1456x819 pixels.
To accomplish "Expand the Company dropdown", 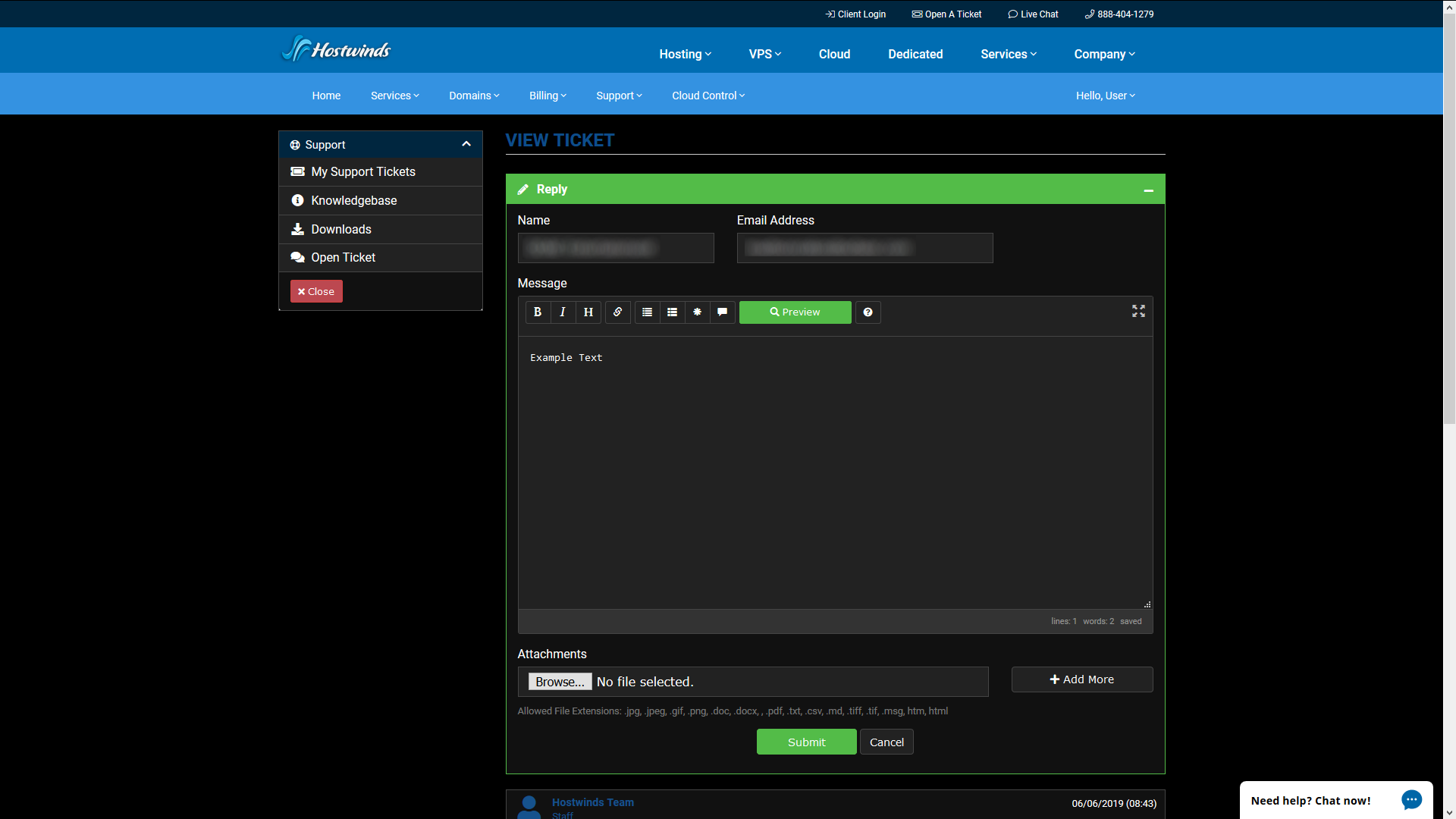I will pyautogui.click(x=1104, y=54).
